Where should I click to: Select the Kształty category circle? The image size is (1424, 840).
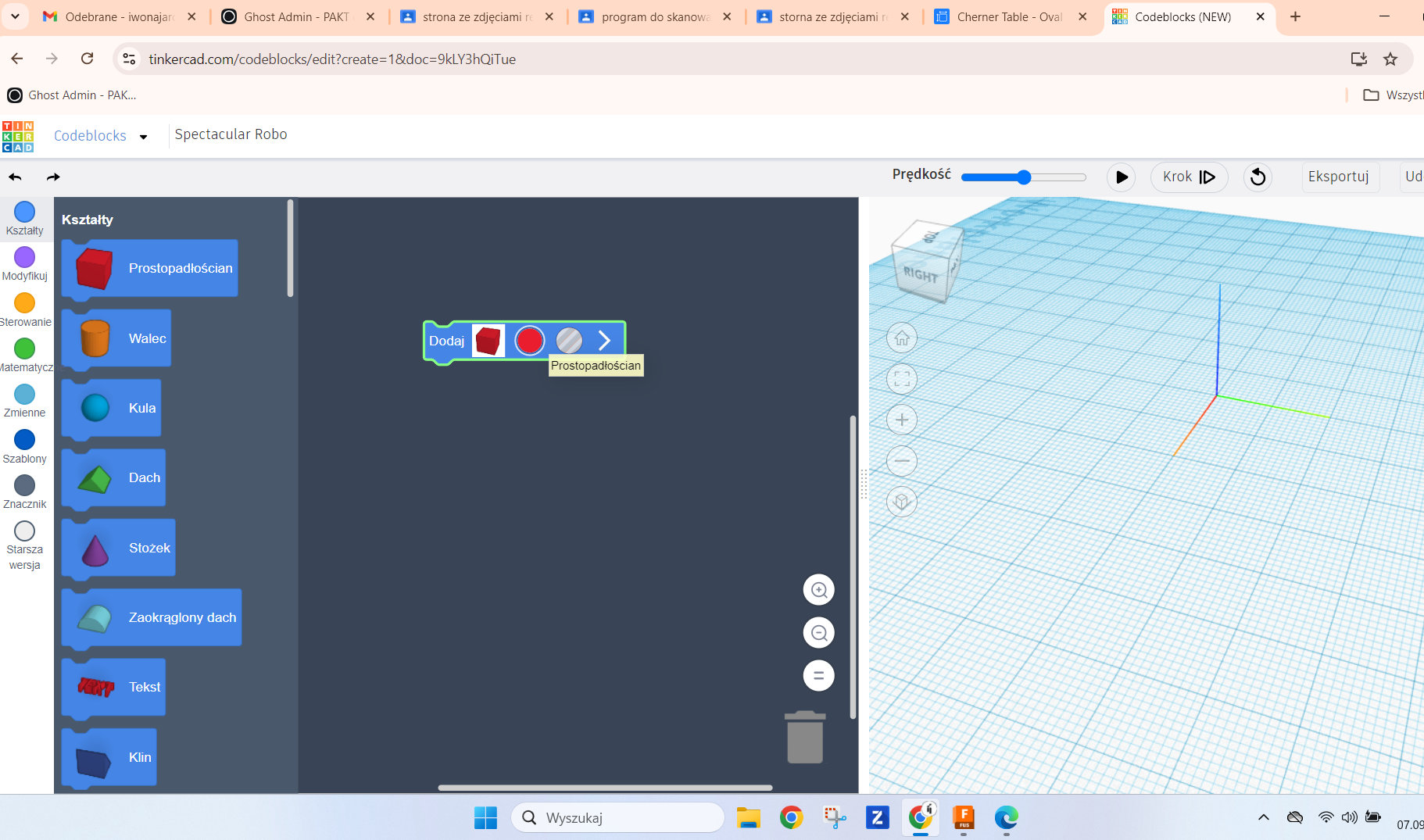(25, 212)
